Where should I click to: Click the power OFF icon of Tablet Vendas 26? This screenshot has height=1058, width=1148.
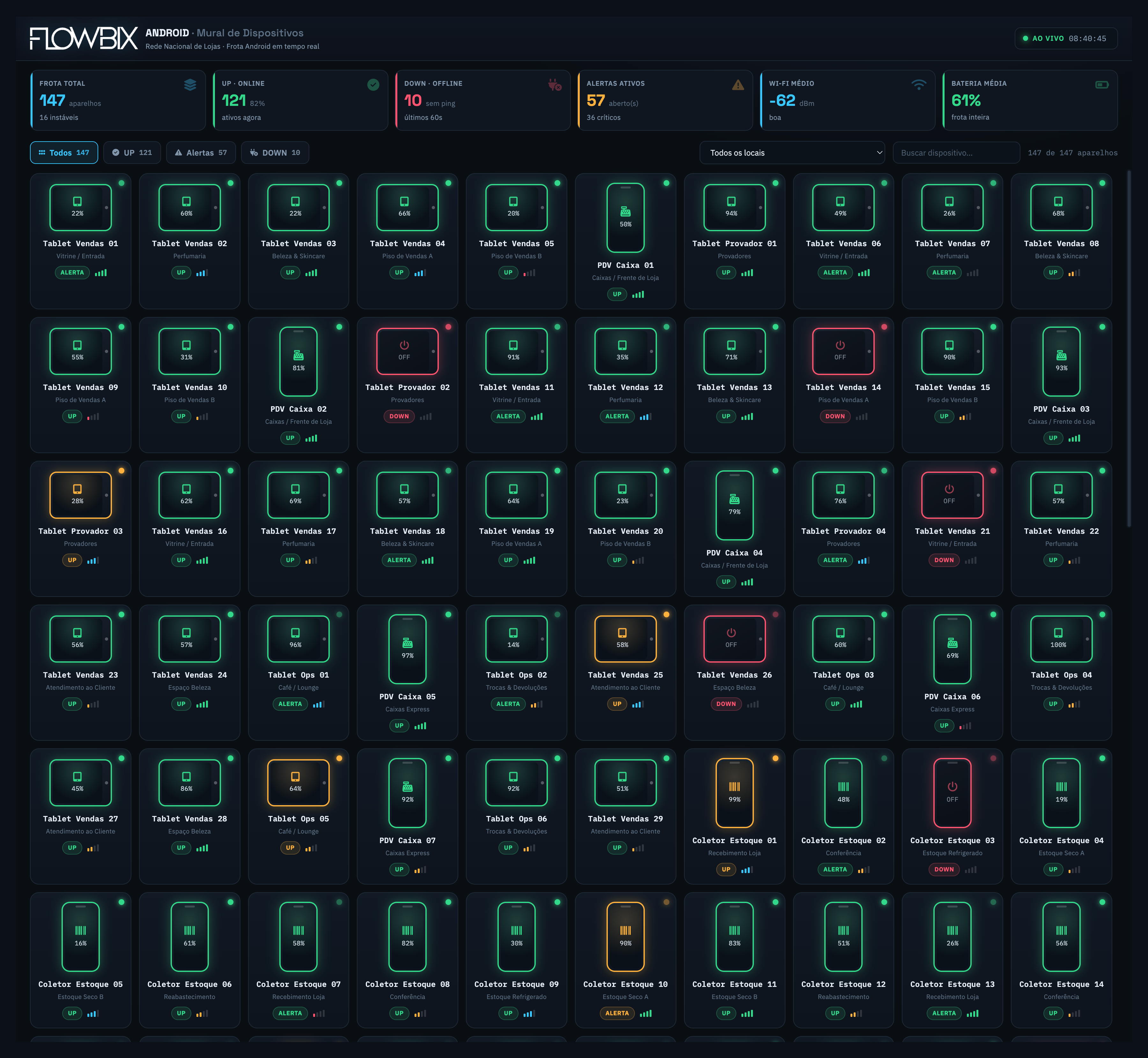(x=731, y=633)
